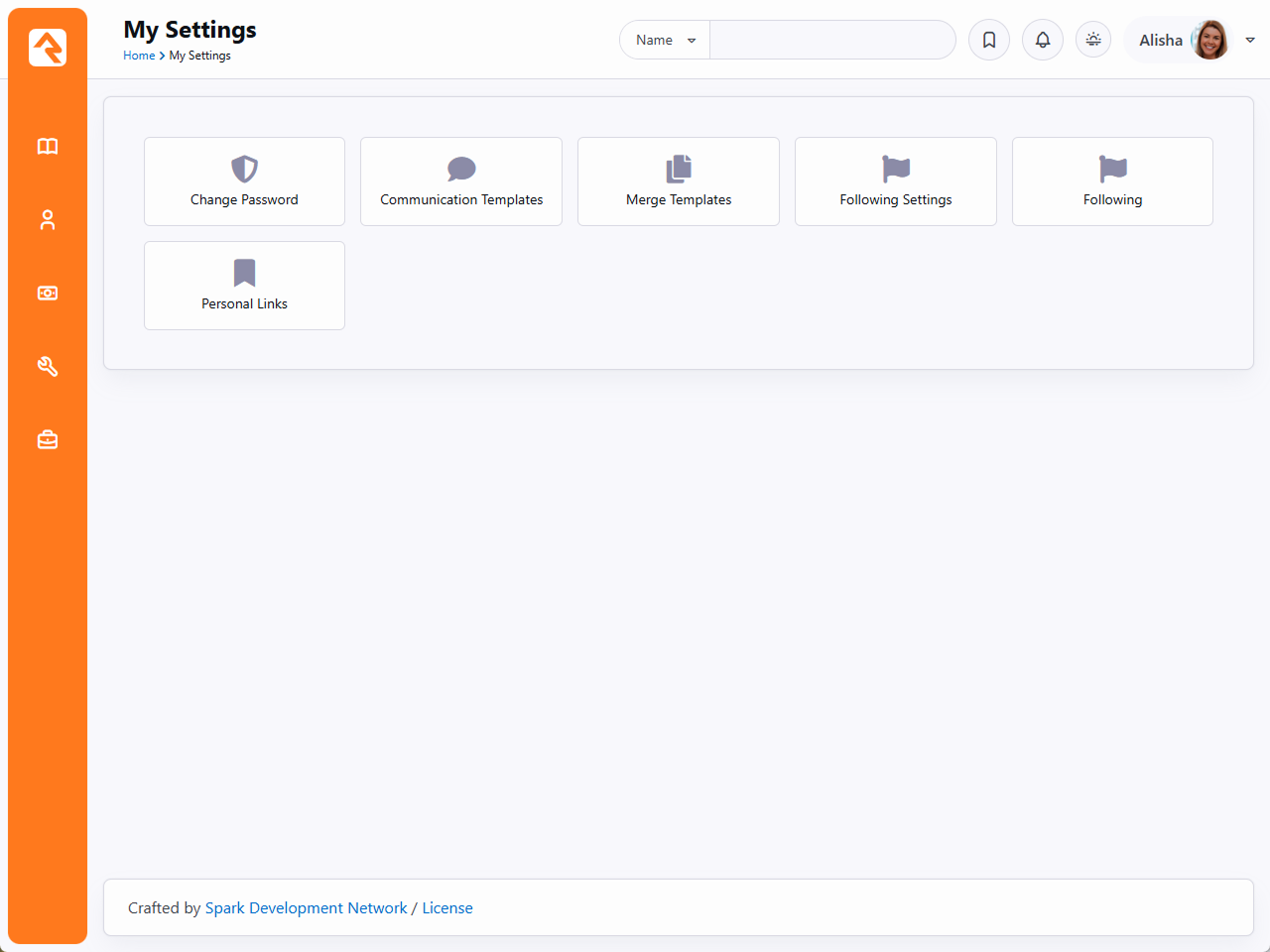Click Alisha's profile photo
This screenshot has width=1270, height=952.
(x=1209, y=40)
